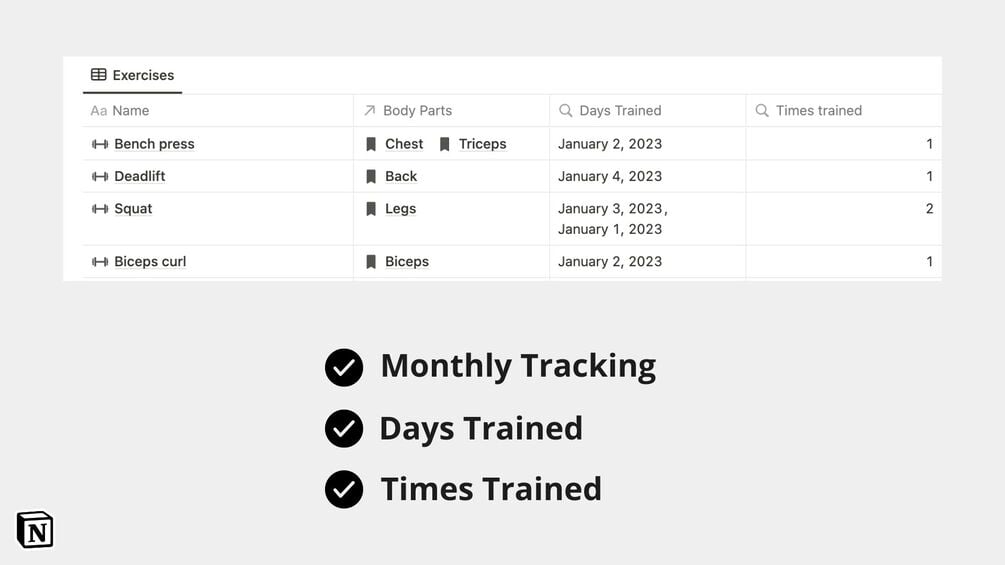This screenshot has height=565, width=1005.
Task: Click the dumbbell icon beside Deadlift
Action: point(100,177)
